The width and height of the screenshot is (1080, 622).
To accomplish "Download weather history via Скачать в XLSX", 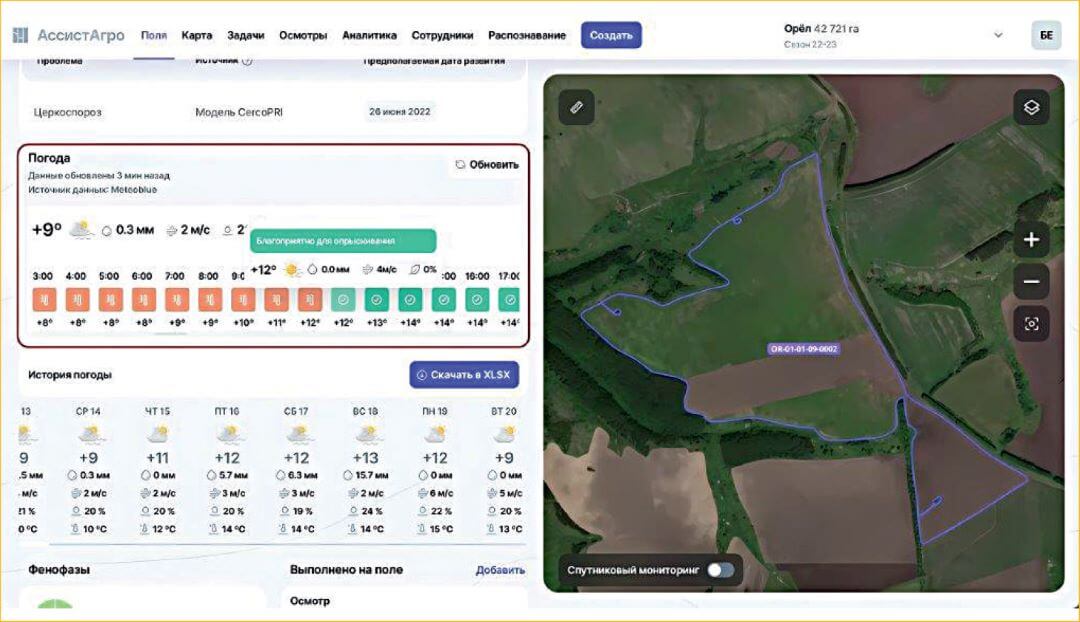I will click(464, 374).
